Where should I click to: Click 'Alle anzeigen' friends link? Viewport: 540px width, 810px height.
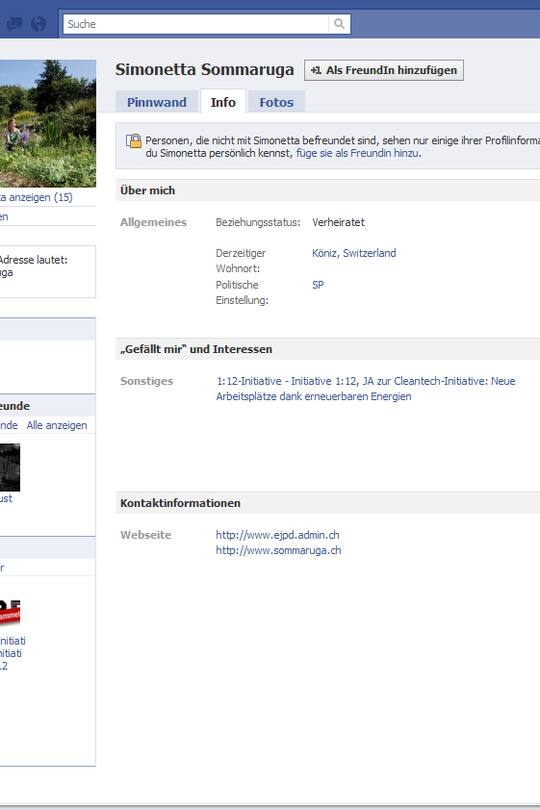[57, 425]
